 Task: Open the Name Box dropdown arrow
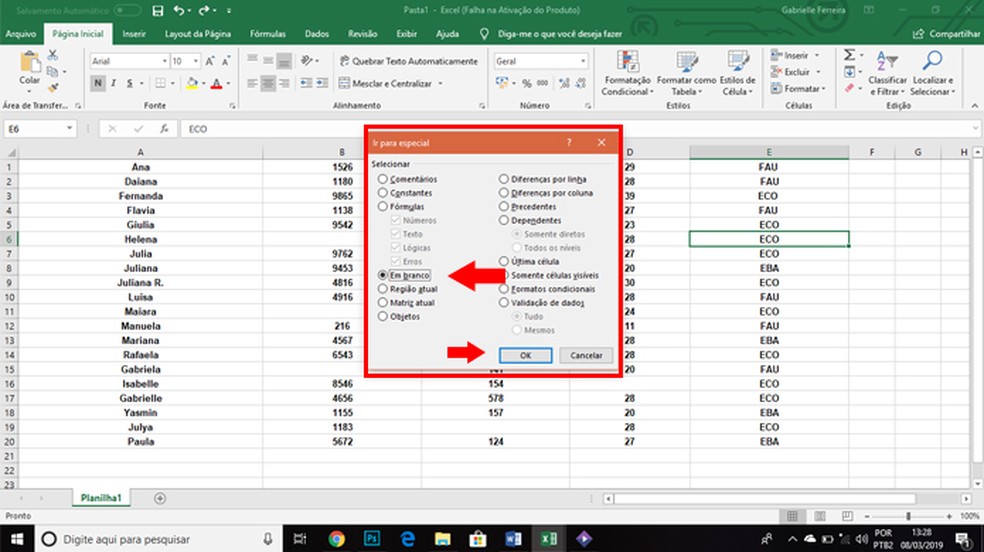[69, 129]
